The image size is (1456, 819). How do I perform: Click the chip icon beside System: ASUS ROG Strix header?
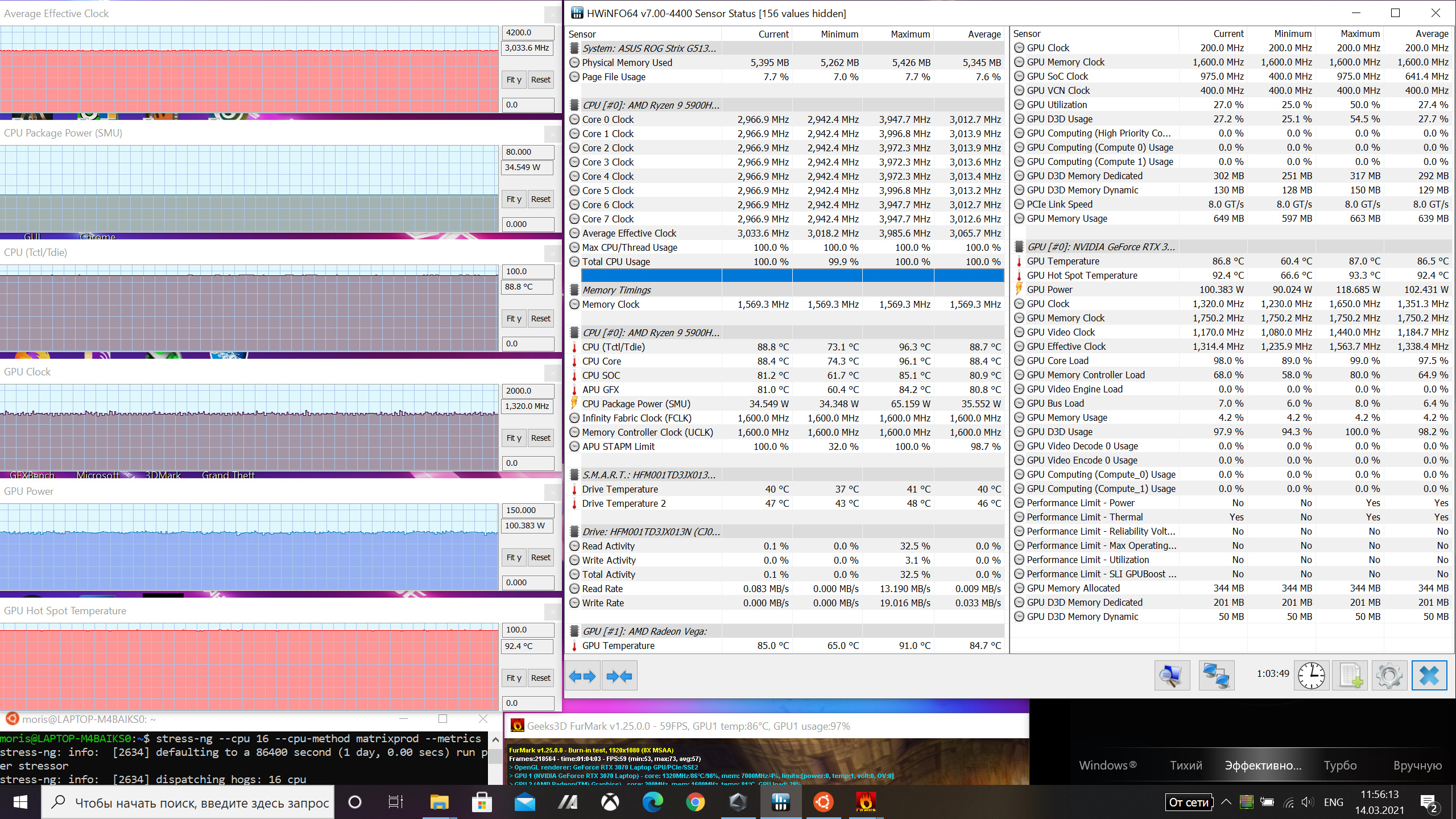(x=574, y=48)
